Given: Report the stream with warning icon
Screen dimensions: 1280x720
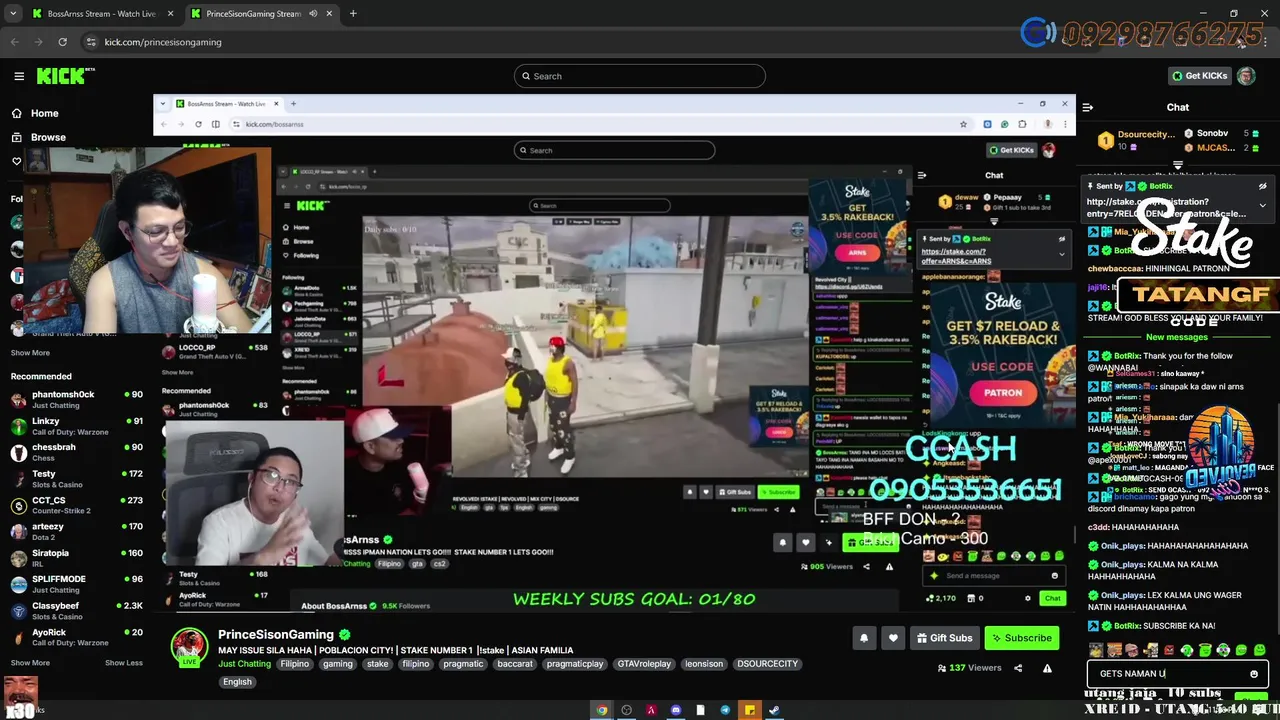Looking at the screenshot, I should coord(1047,668).
